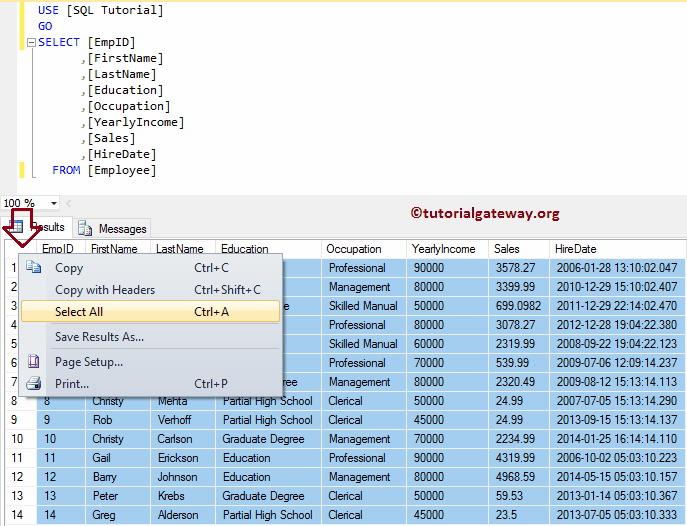Viewport: 687px width, 526px height.
Task: Click the first name cell Greg
Action: click(x=117, y=515)
